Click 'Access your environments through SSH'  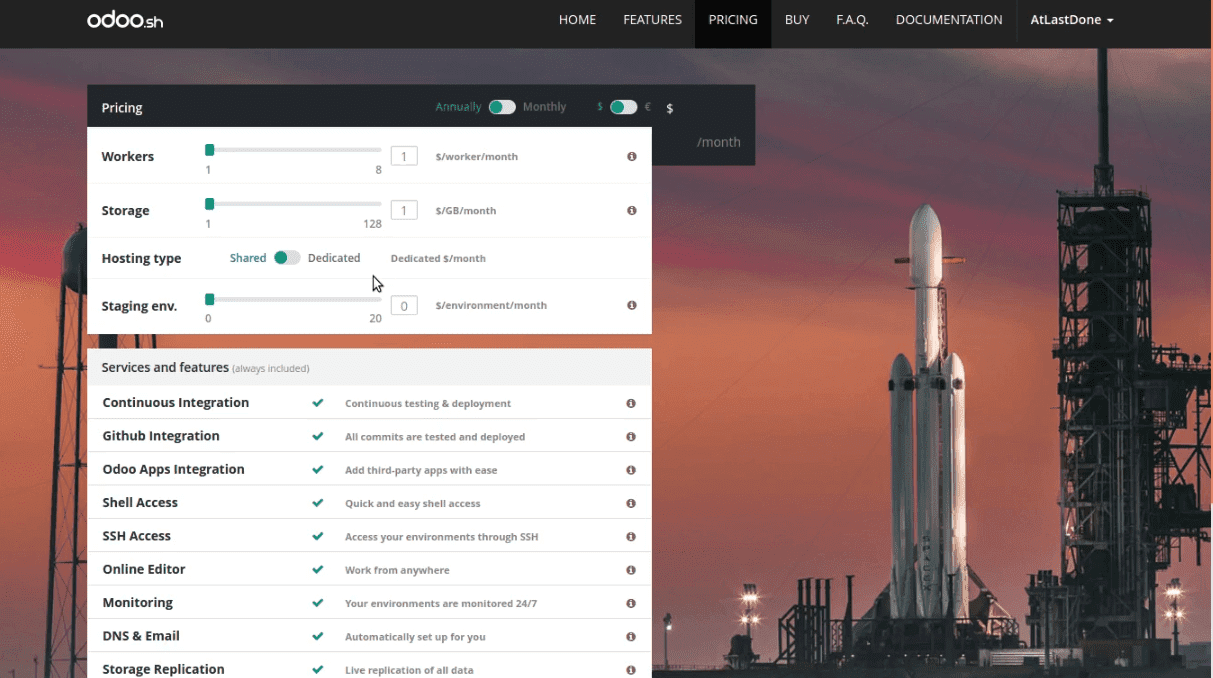click(442, 537)
